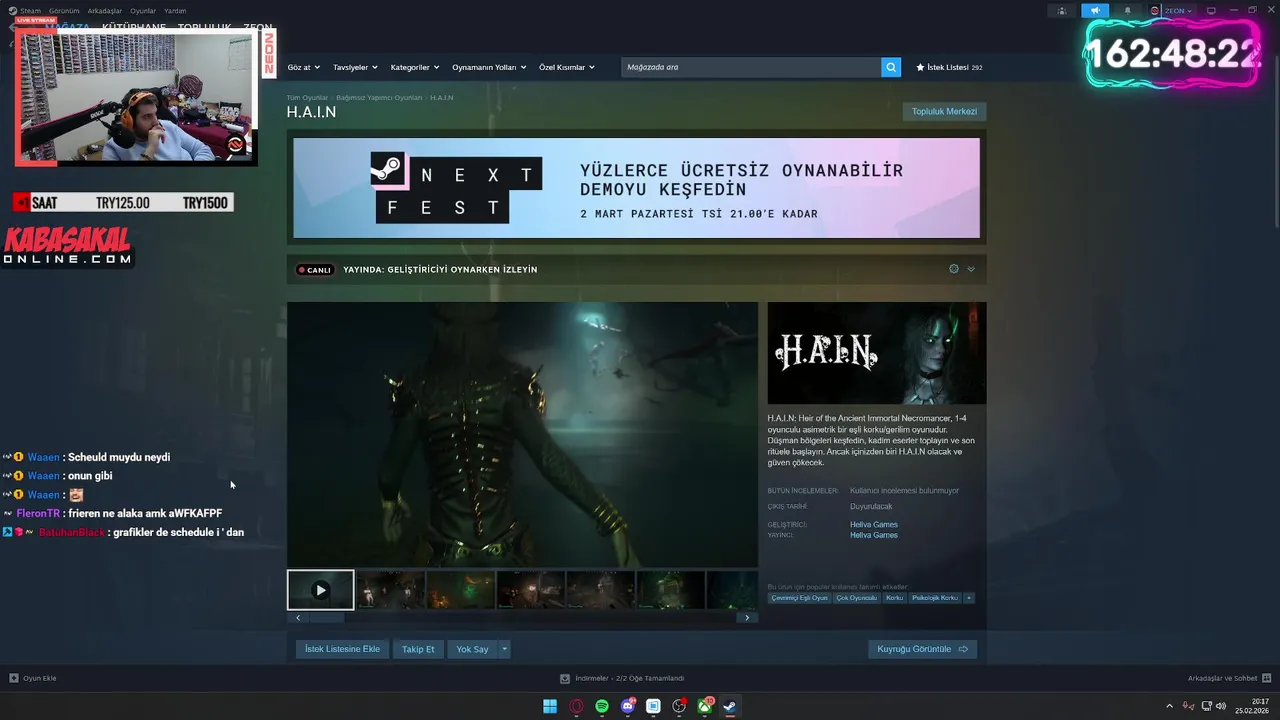Collapse the live broadcast panel with the chevron
This screenshot has width=1280, height=720.
tap(971, 269)
